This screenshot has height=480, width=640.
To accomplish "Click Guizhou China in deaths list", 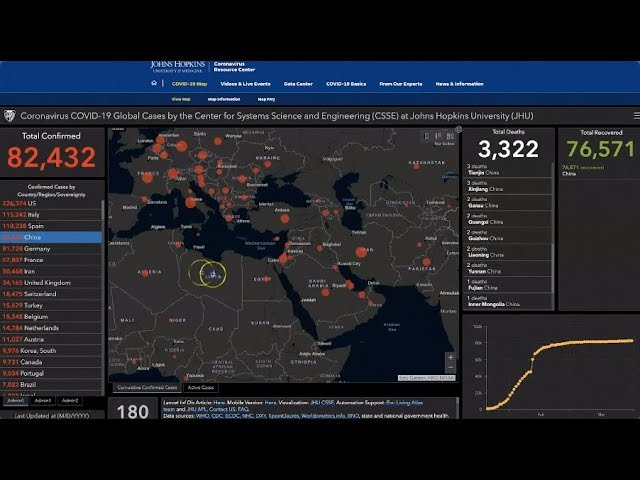I will tap(508, 235).
